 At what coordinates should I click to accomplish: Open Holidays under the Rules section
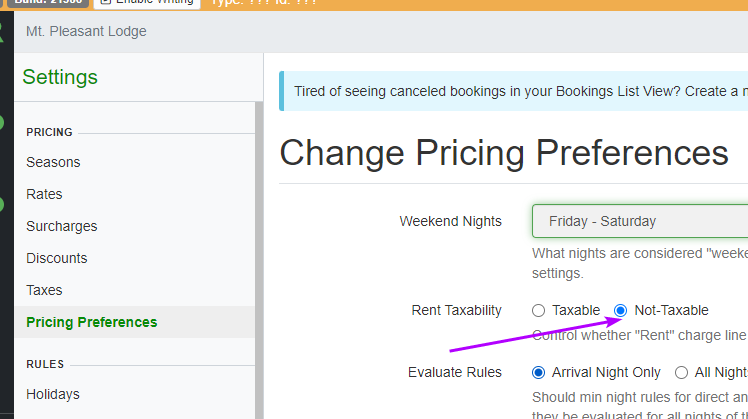[52, 394]
